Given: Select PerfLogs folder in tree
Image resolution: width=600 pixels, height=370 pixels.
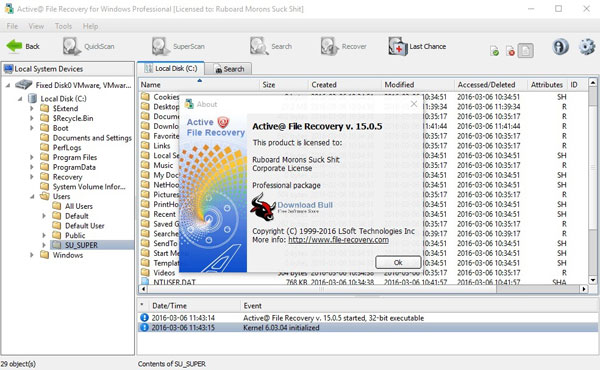Looking at the screenshot, I should (67, 147).
